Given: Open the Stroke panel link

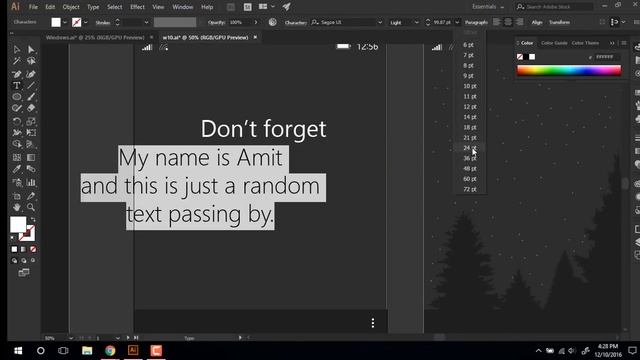Looking at the screenshot, I should click(x=102, y=22).
